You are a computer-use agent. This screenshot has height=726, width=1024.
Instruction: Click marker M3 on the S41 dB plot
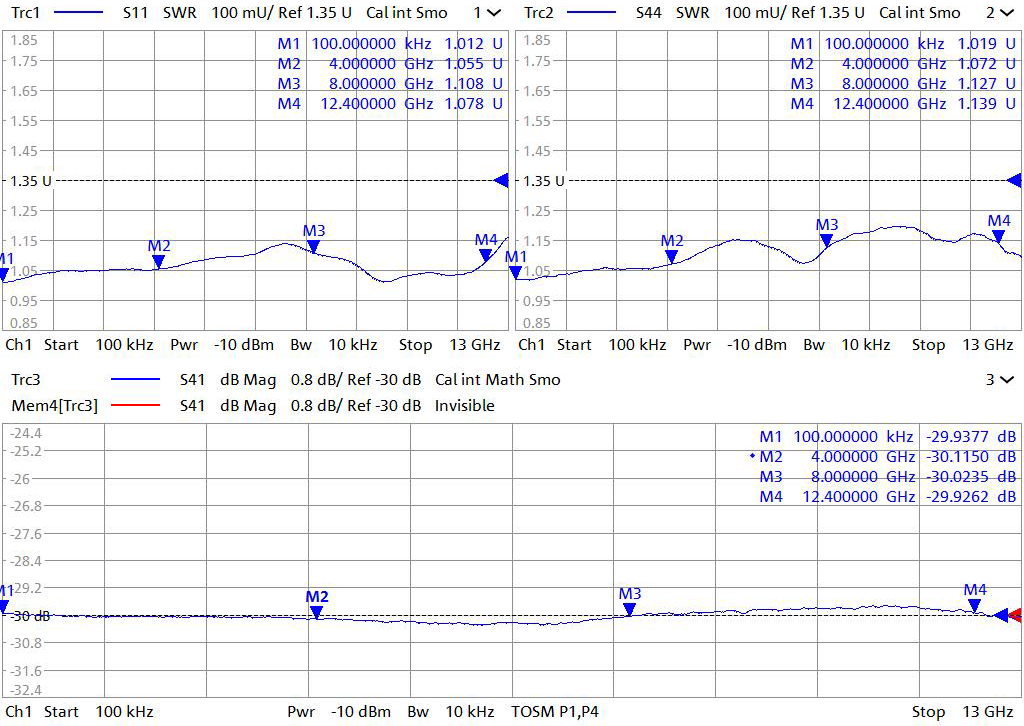(629, 609)
